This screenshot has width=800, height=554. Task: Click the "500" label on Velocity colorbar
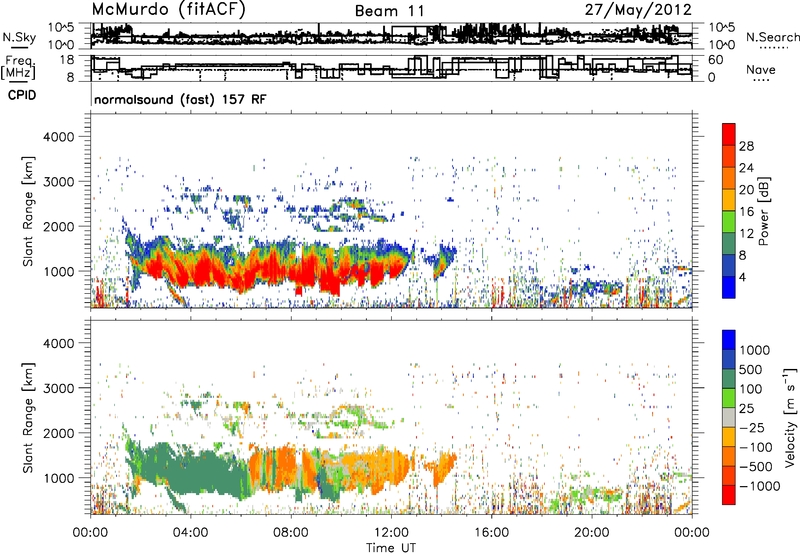(x=751, y=370)
